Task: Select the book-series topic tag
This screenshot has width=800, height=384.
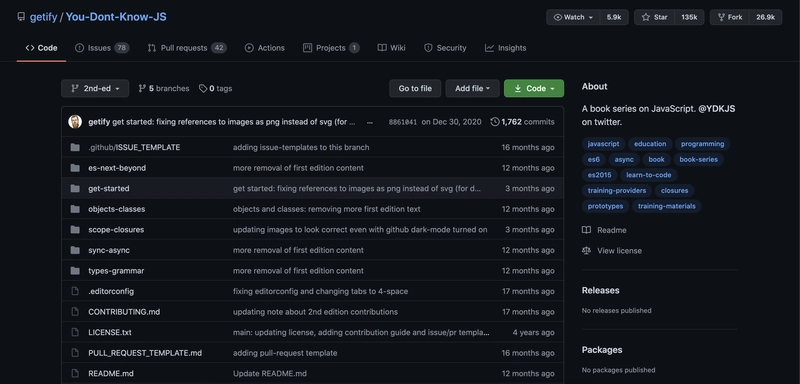Action: tap(698, 160)
